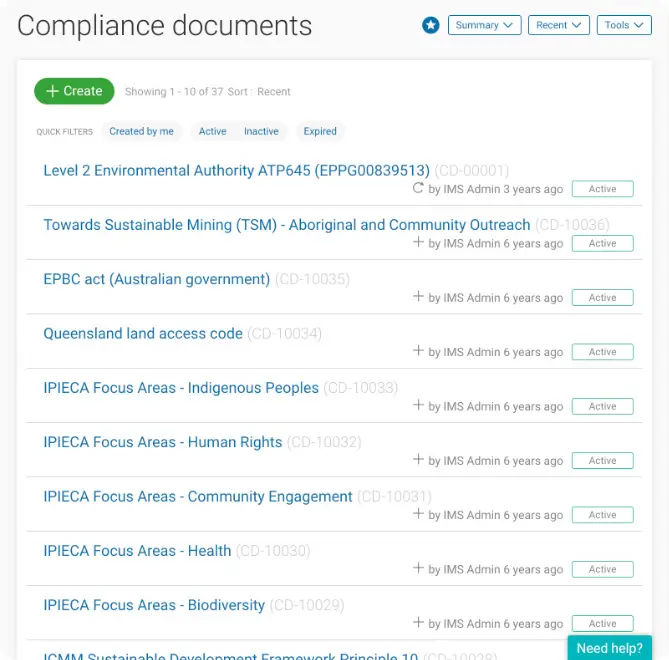Image resolution: width=669 pixels, height=660 pixels.
Task: Click Active status badge on EPBC act row
Action: (x=602, y=297)
